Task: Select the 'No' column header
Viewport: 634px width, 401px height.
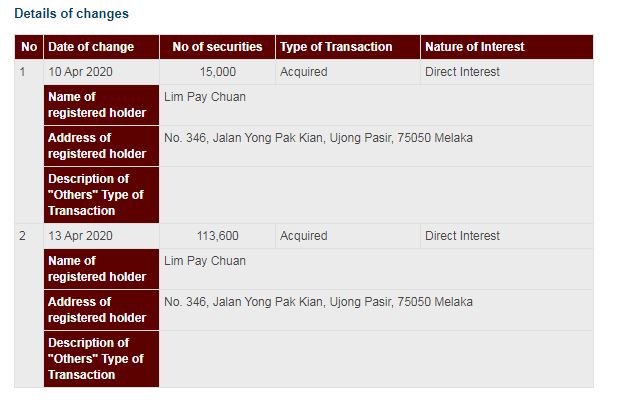Action: click(29, 47)
